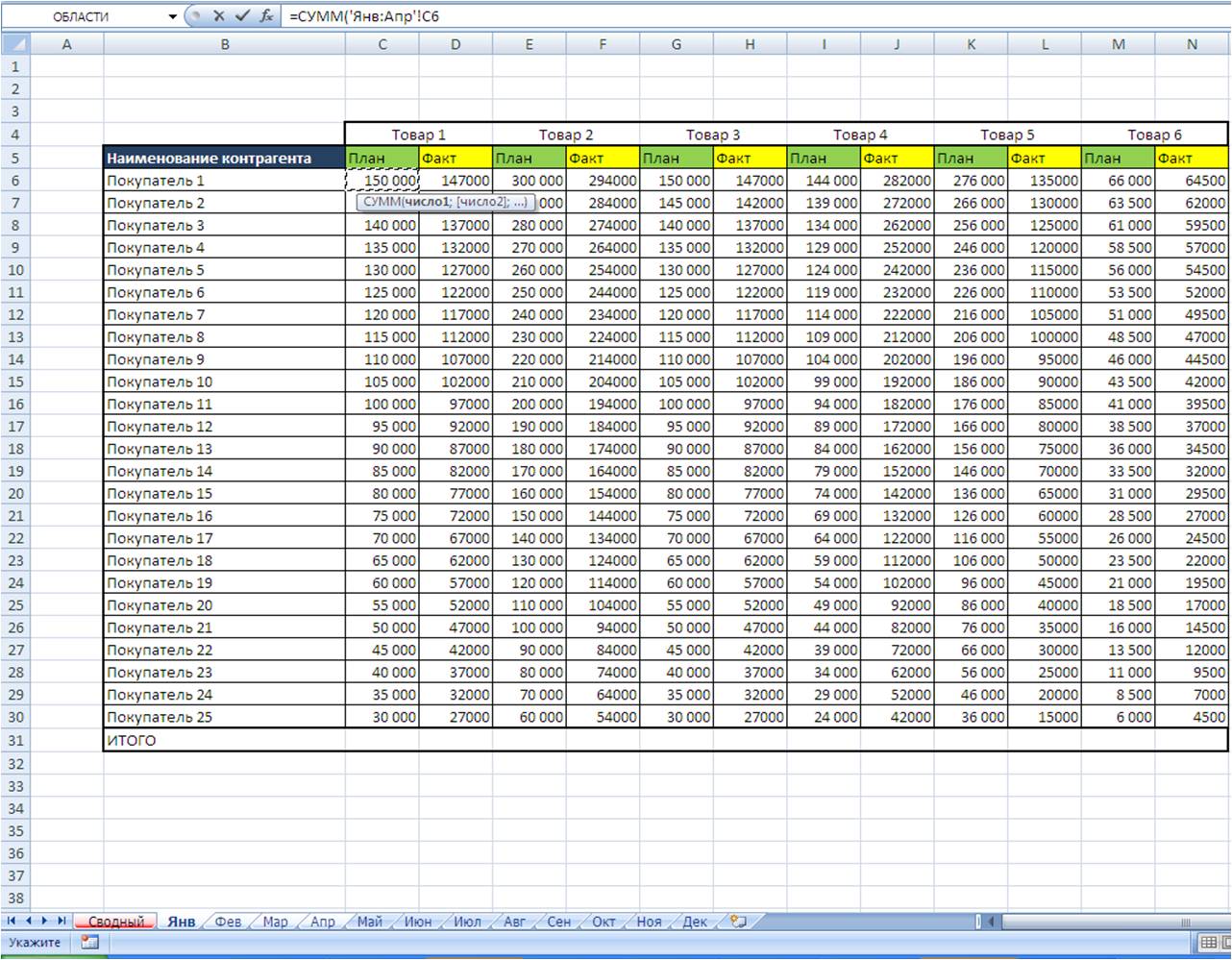Click the macro record icon in the status bar
The height and width of the screenshot is (960, 1232).
point(90,943)
